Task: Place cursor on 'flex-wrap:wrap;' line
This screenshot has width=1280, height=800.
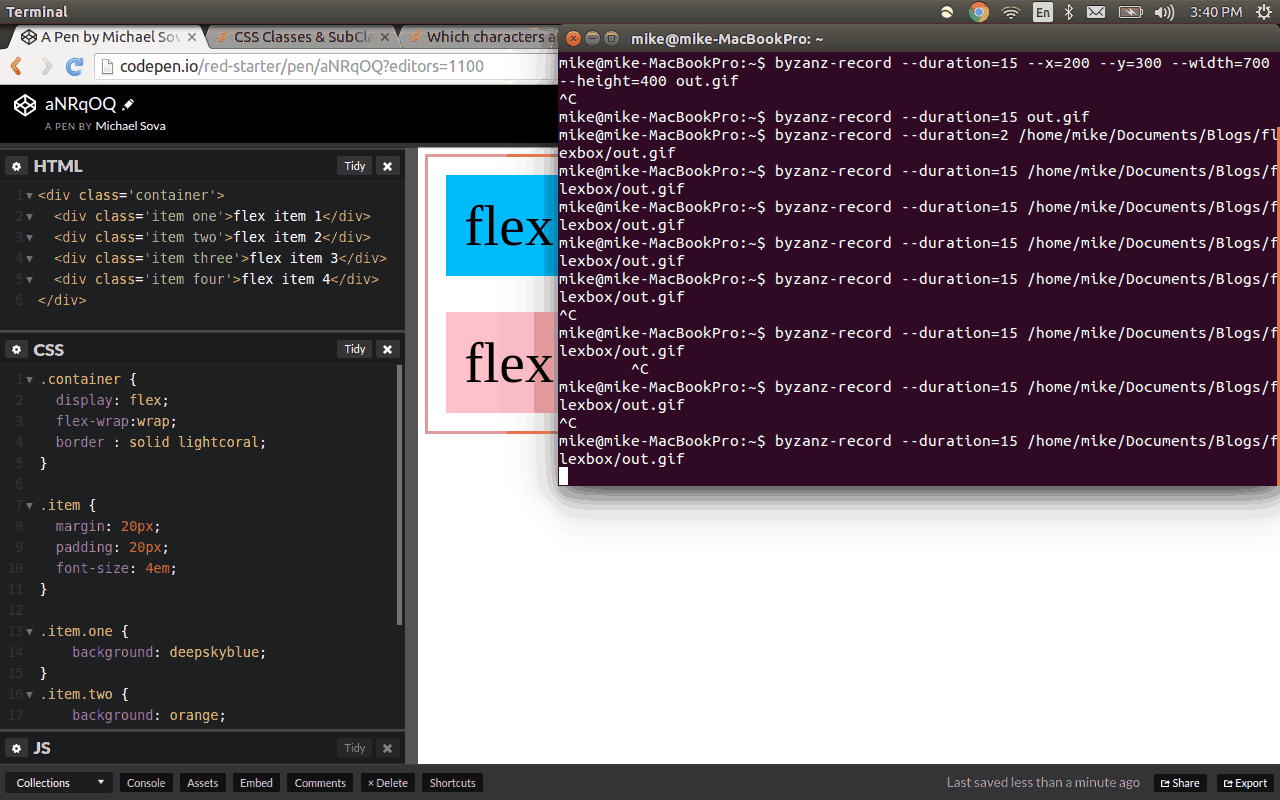Action: tap(116, 421)
